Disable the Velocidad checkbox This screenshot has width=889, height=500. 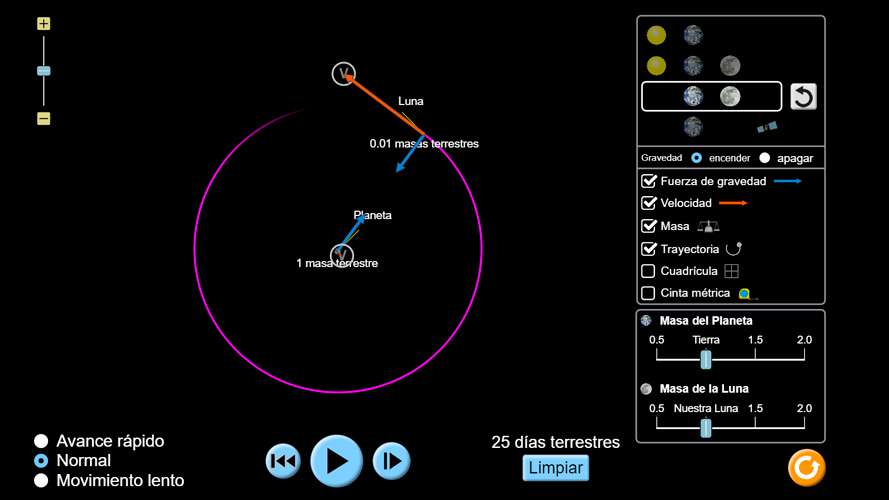649,203
